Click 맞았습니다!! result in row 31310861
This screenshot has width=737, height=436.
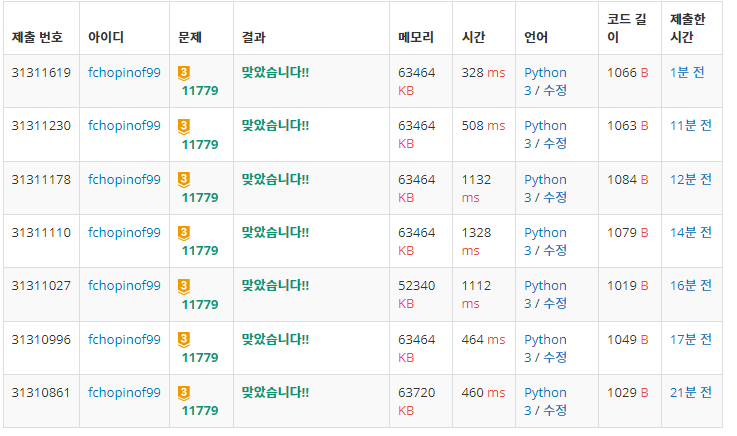[x=275, y=392]
